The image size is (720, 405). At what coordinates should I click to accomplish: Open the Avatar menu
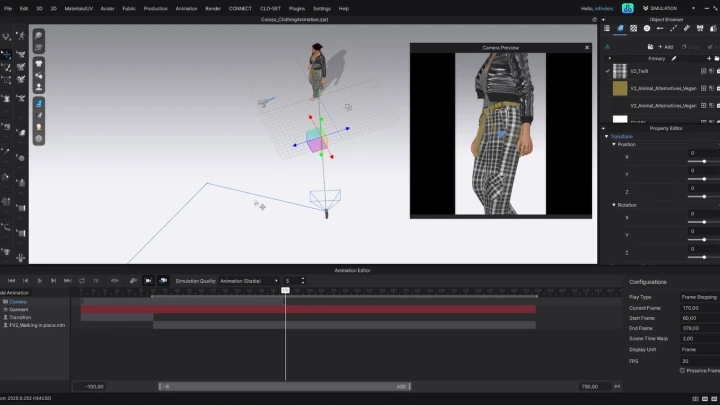point(107,8)
